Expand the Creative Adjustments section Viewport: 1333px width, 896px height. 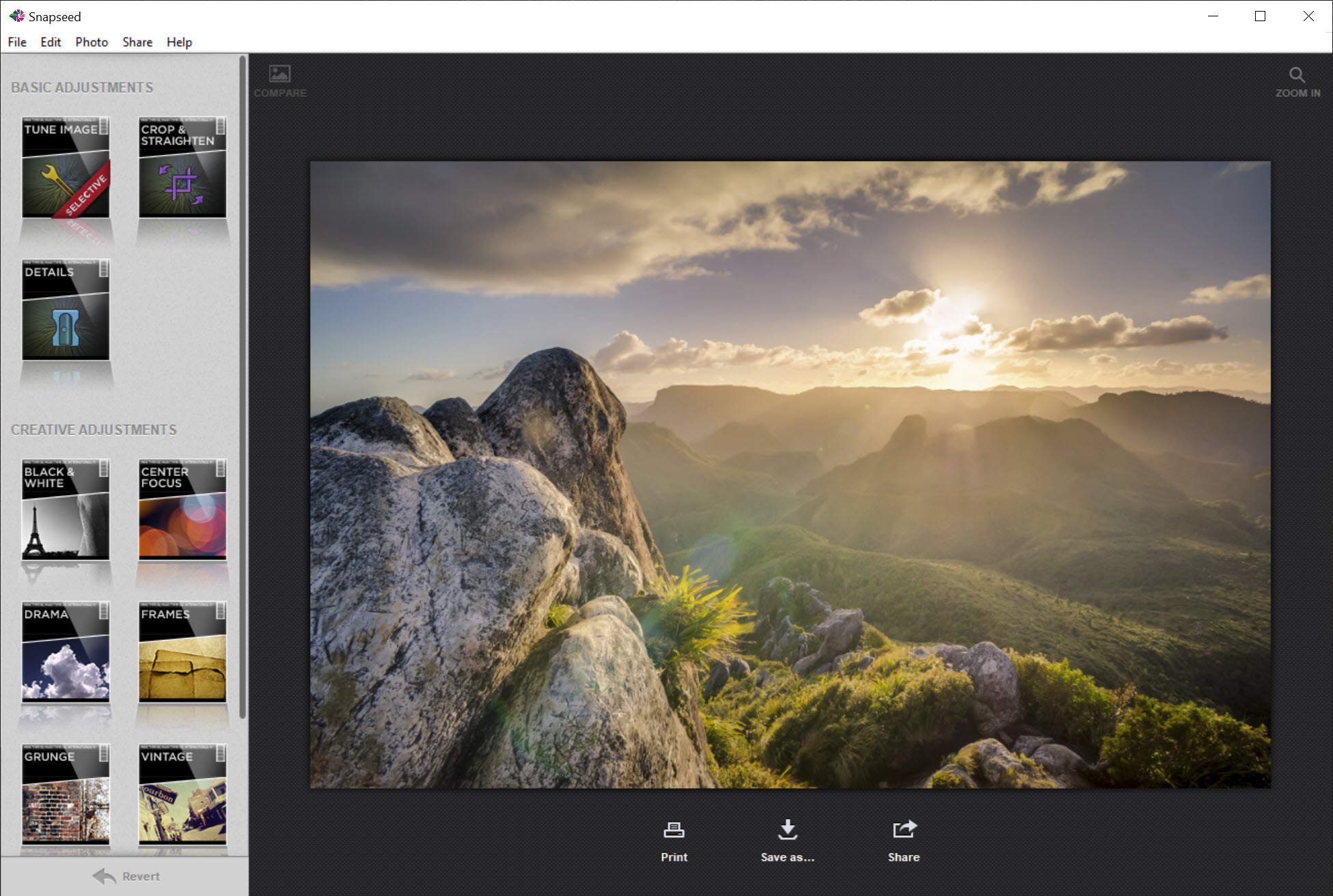click(x=92, y=428)
